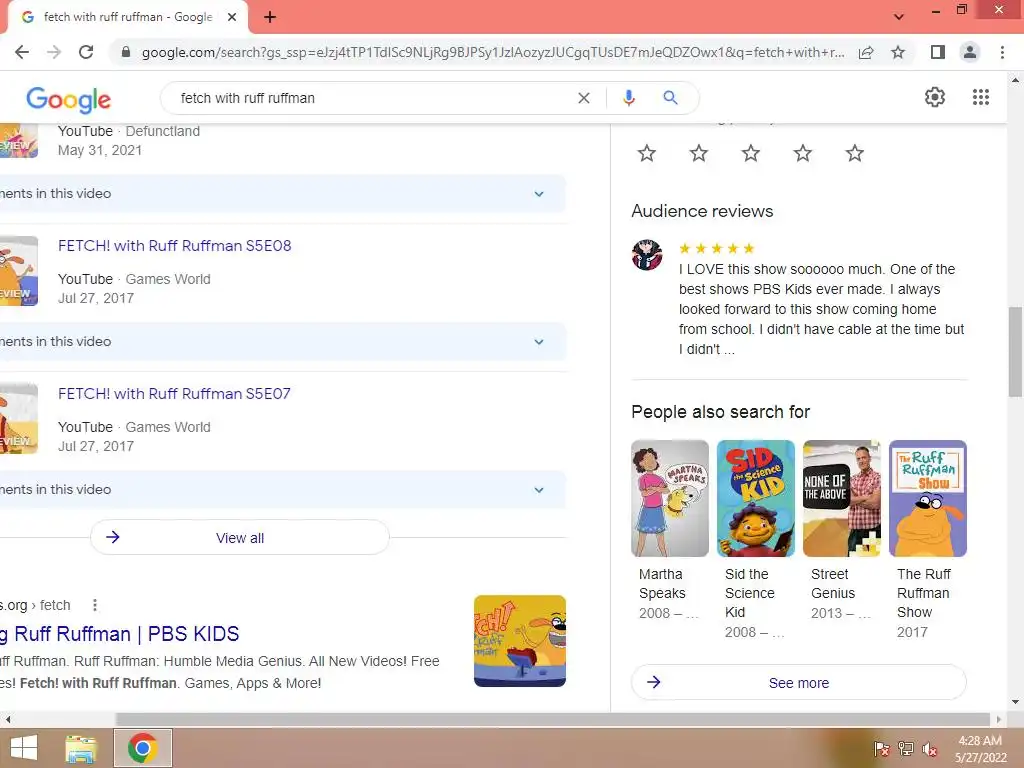The width and height of the screenshot is (1024, 768).
Task: Click into the Google search field
Action: (x=372, y=98)
